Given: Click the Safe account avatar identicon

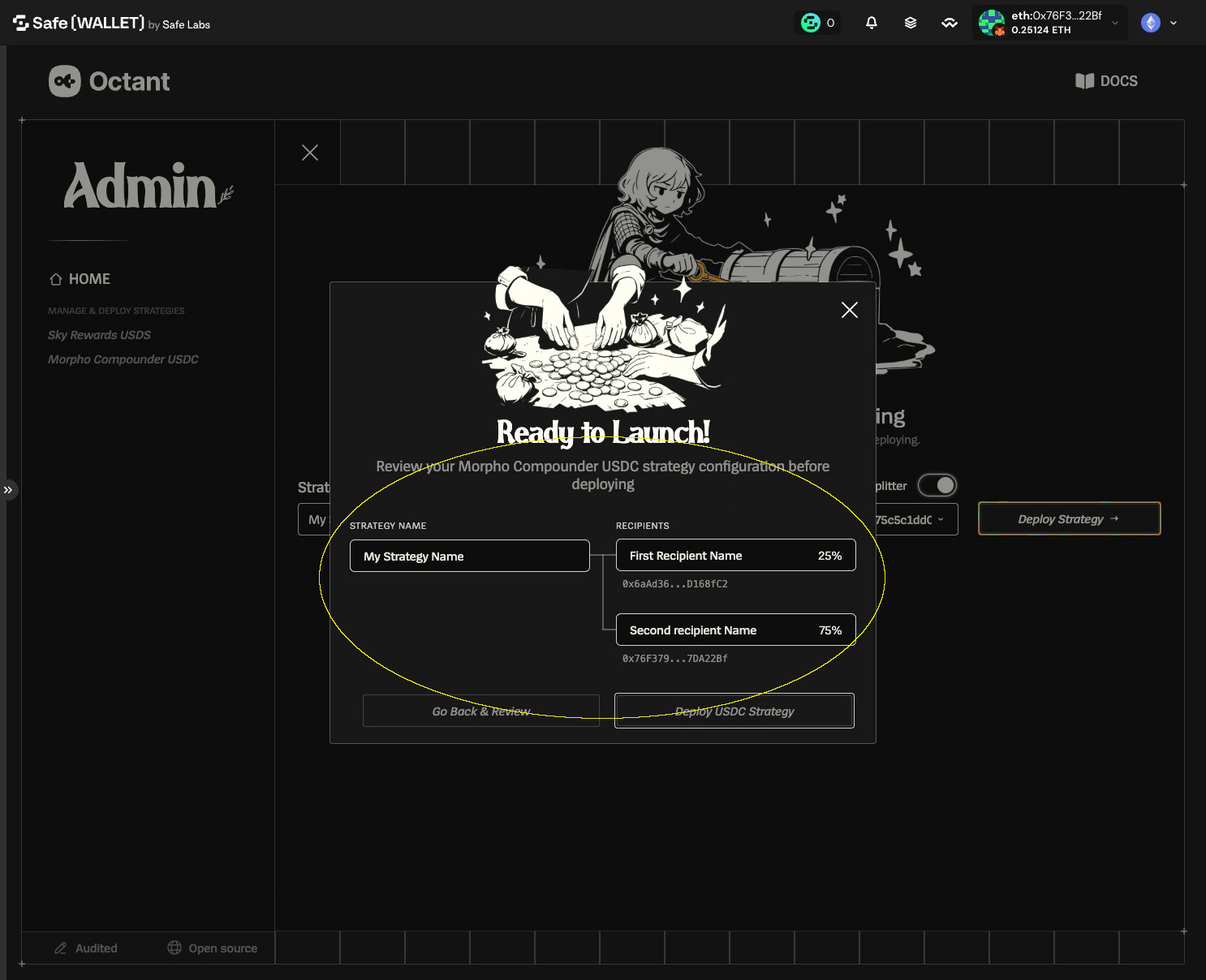Looking at the screenshot, I should tap(991, 23).
